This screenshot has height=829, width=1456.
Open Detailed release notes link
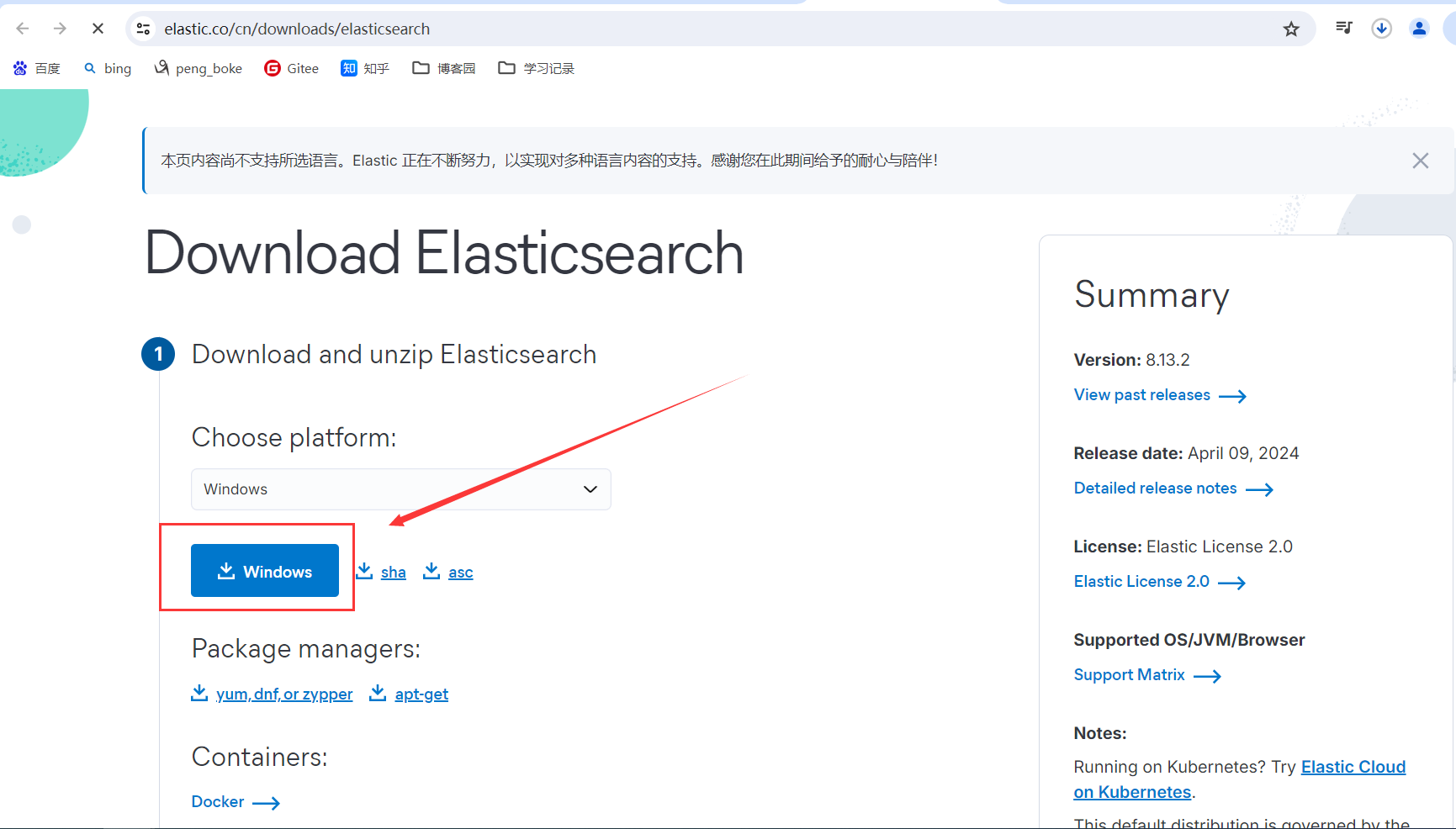1173,488
